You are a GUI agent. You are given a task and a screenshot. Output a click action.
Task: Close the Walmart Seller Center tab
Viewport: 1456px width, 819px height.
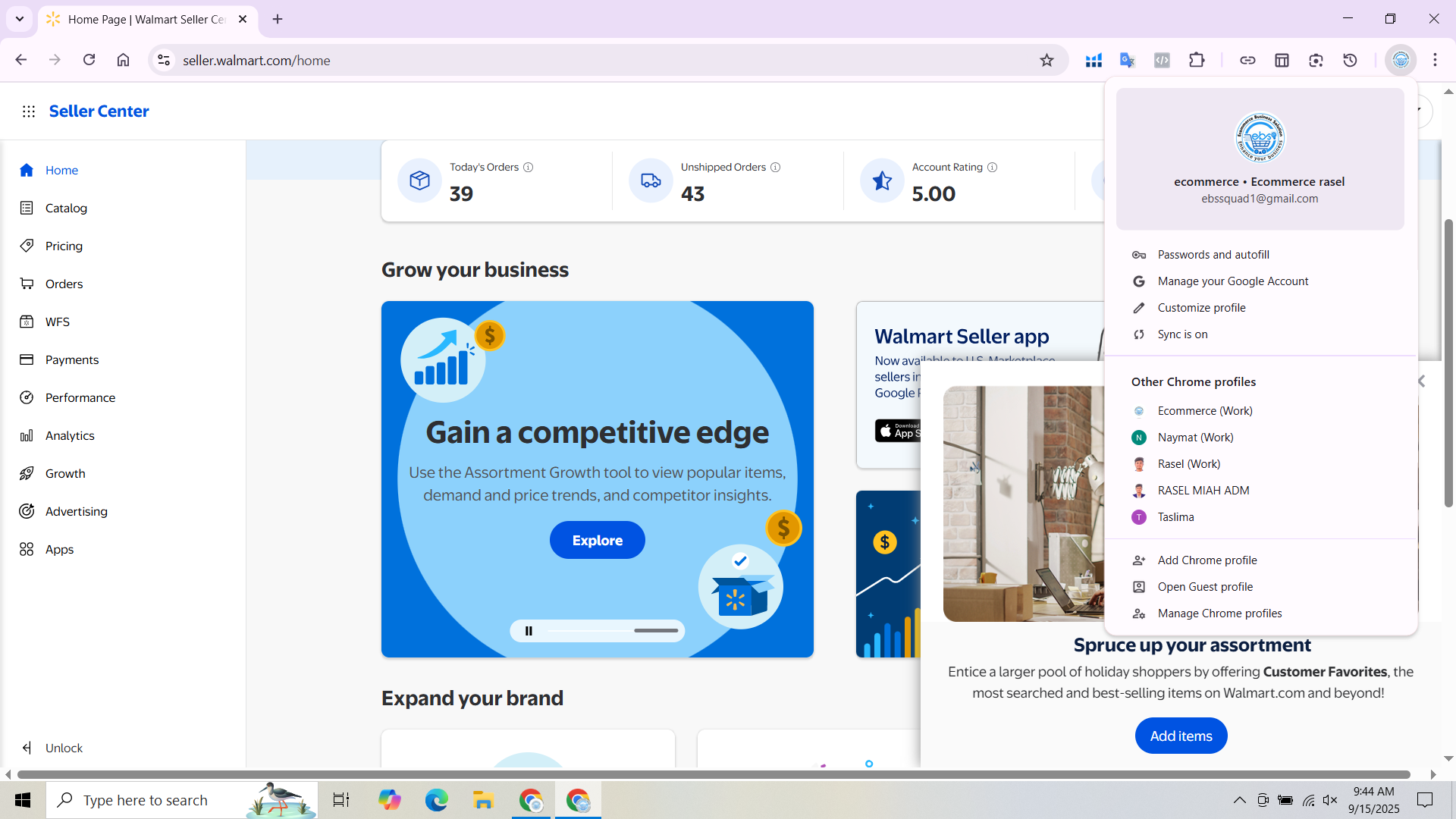[x=243, y=19]
